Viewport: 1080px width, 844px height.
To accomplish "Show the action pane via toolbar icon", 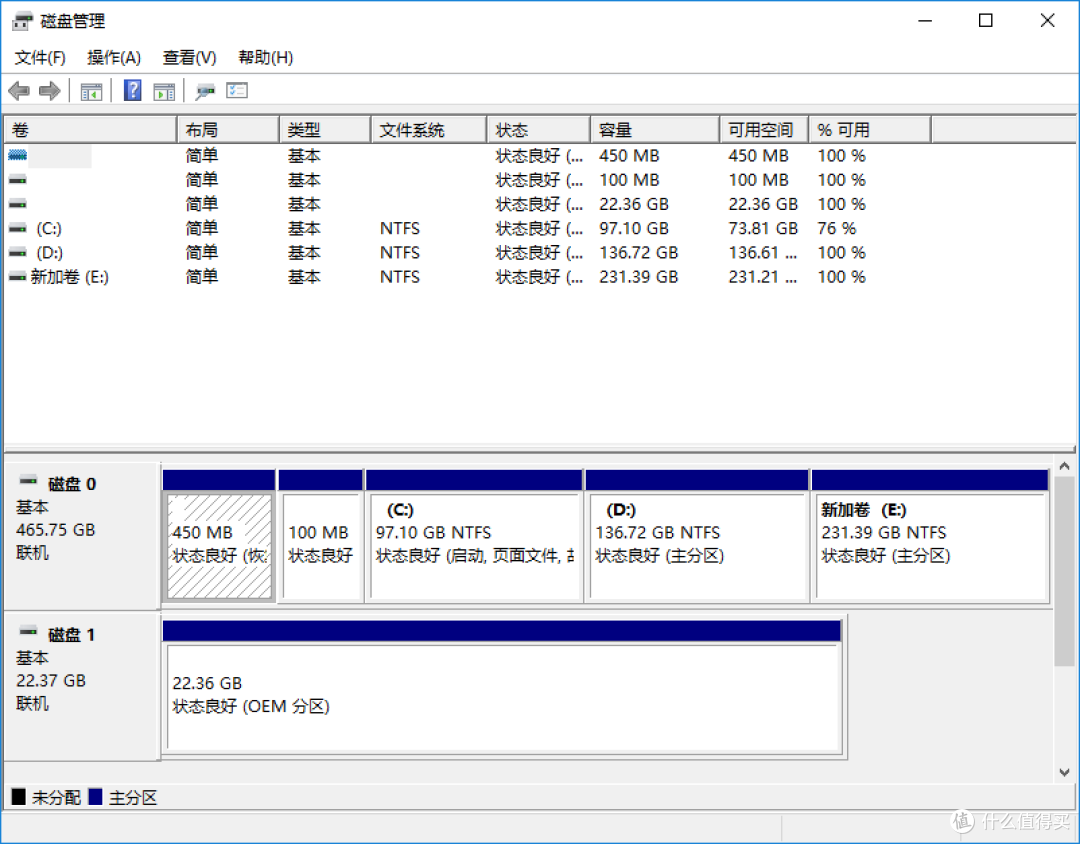I will 164,90.
